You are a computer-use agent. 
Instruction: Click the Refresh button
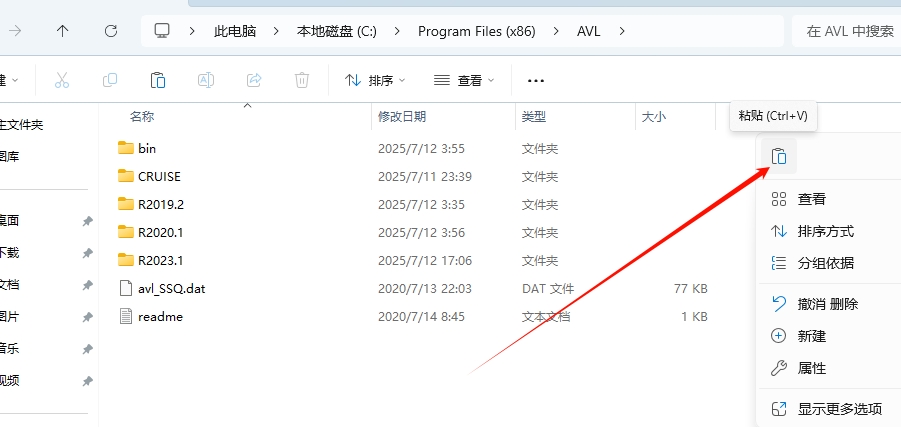110,31
